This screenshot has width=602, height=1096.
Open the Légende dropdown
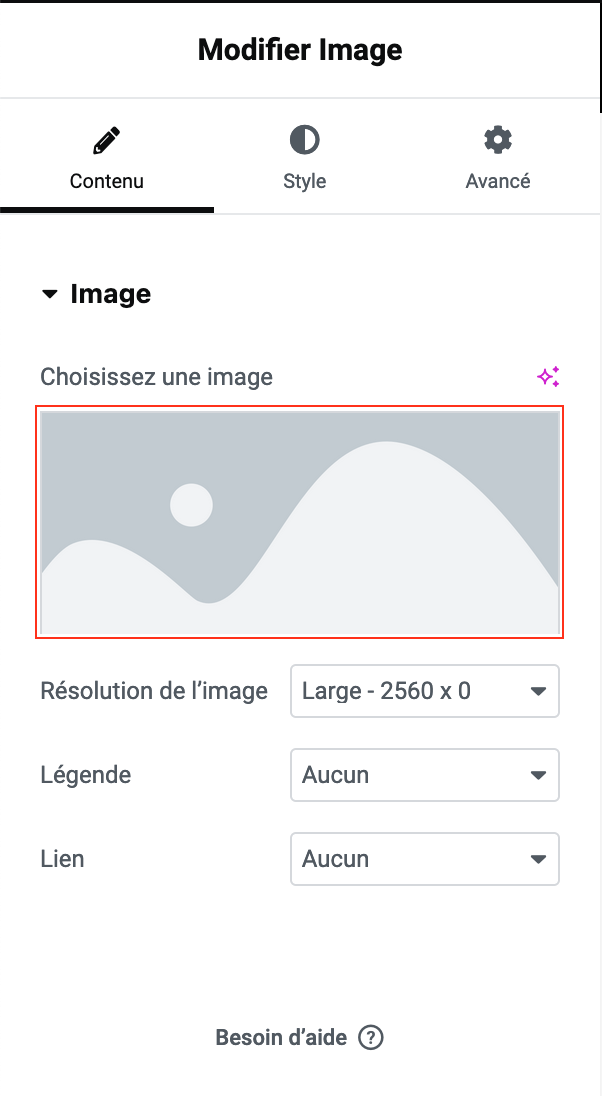(424, 775)
